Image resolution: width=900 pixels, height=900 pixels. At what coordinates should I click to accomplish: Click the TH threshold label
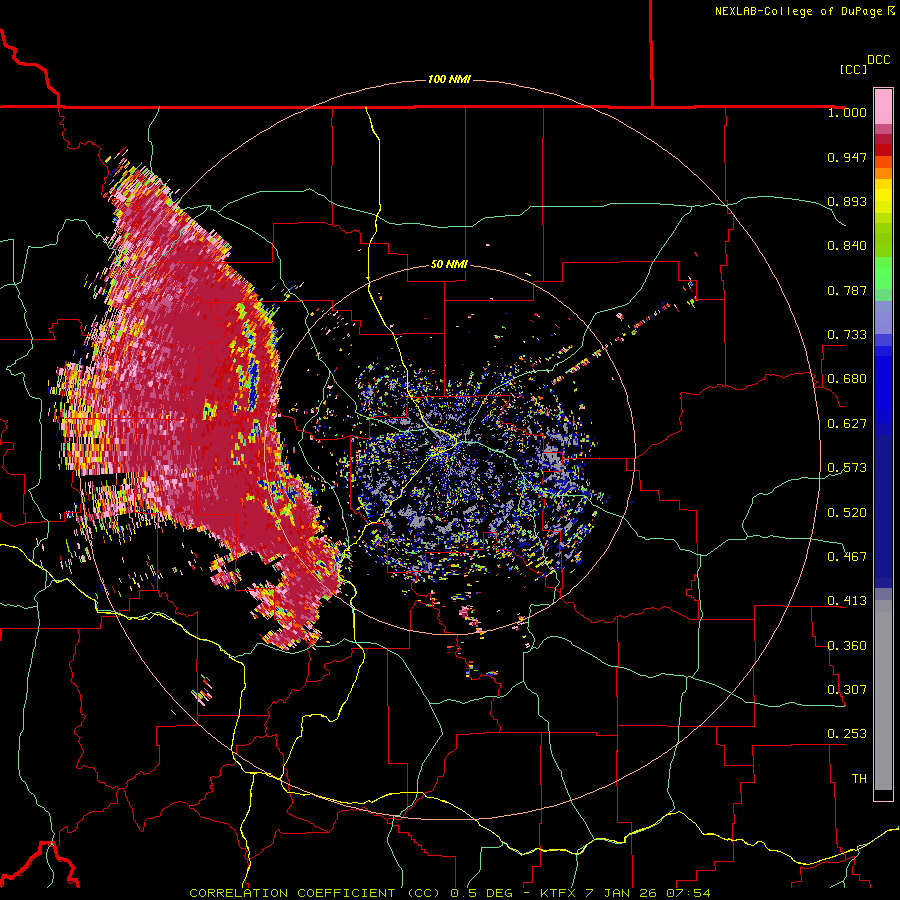click(859, 779)
